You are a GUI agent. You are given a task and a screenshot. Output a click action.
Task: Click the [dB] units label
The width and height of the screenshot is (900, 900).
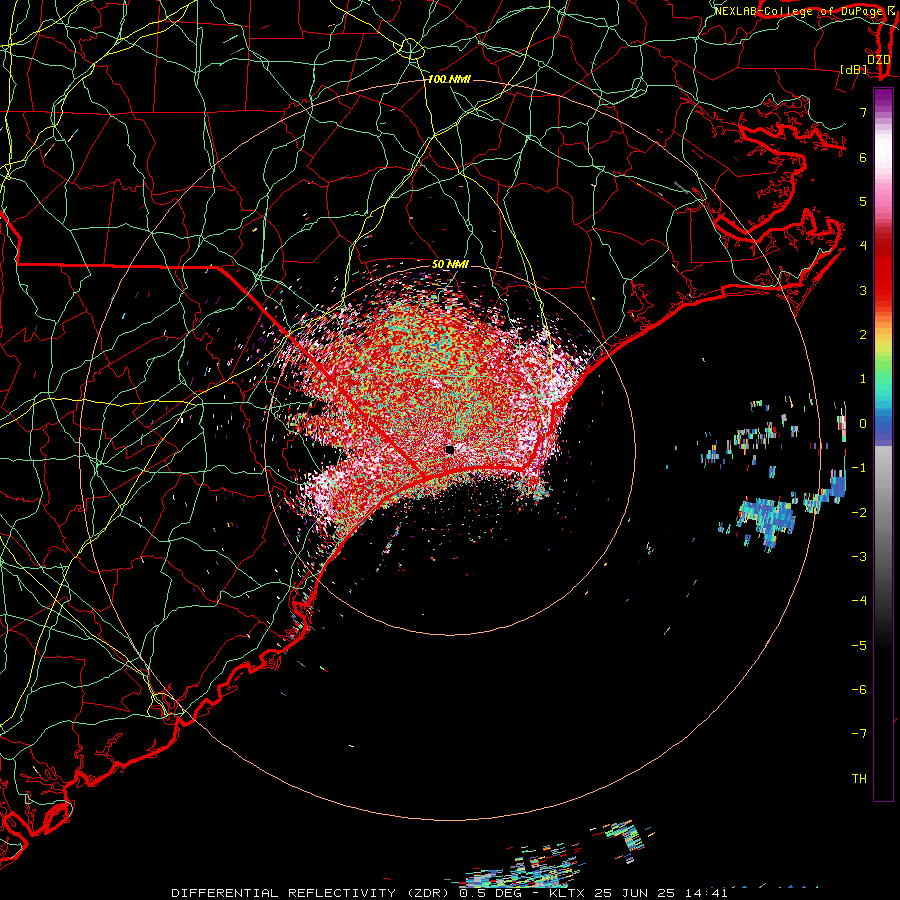854,69
